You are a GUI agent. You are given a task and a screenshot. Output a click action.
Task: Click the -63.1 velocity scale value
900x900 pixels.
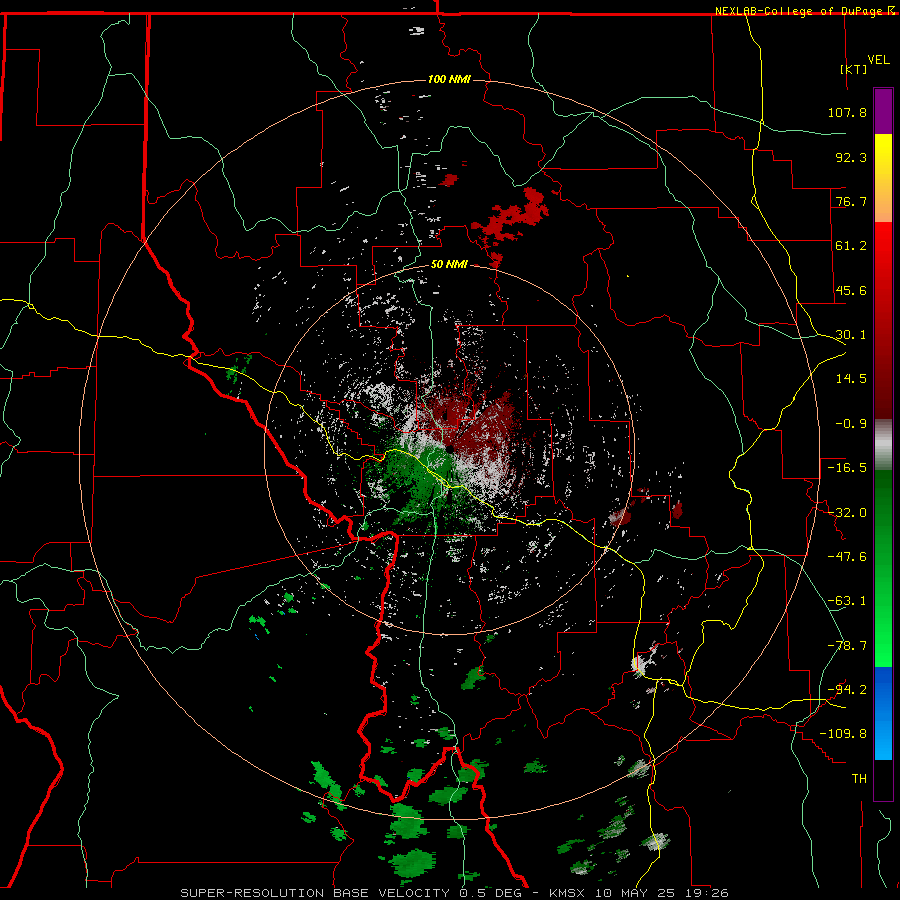pos(847,601)
